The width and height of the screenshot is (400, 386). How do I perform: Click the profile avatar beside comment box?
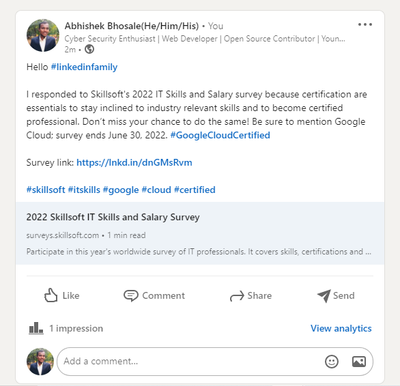pyautogui.click(x=40, y=362)
